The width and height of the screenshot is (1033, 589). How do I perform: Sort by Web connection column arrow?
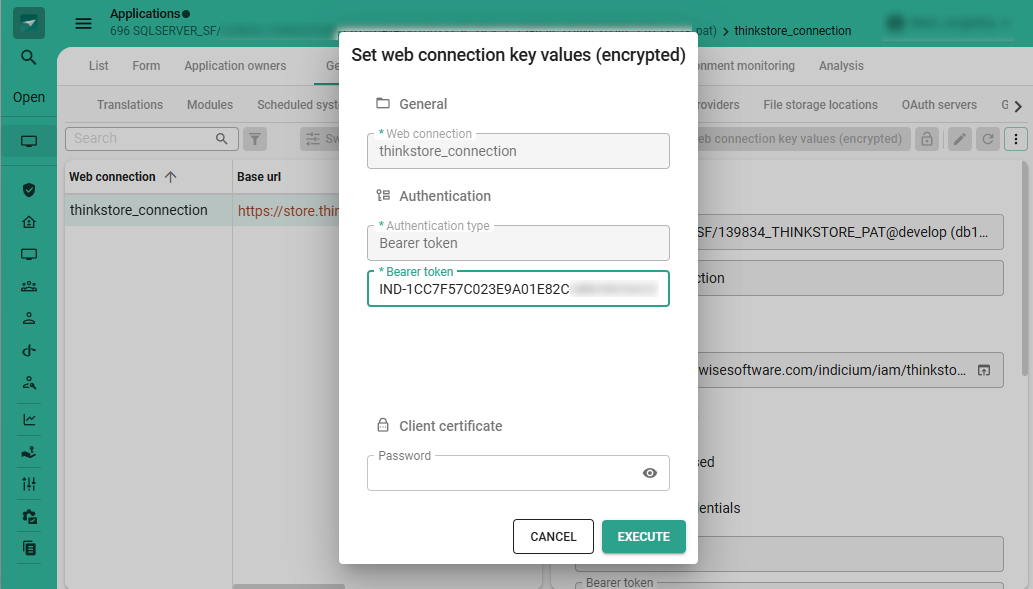point(170,177)
